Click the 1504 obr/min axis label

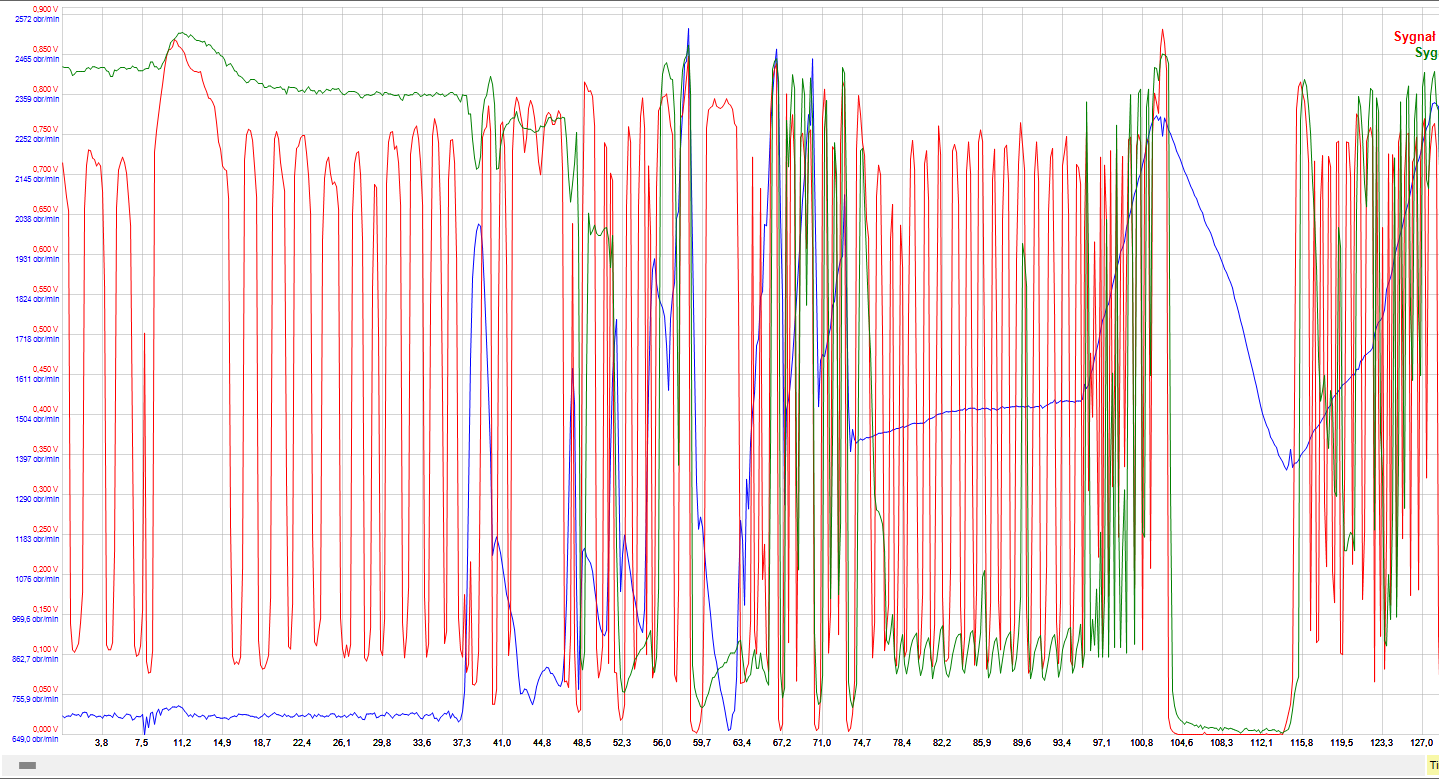tap(37, 419)
